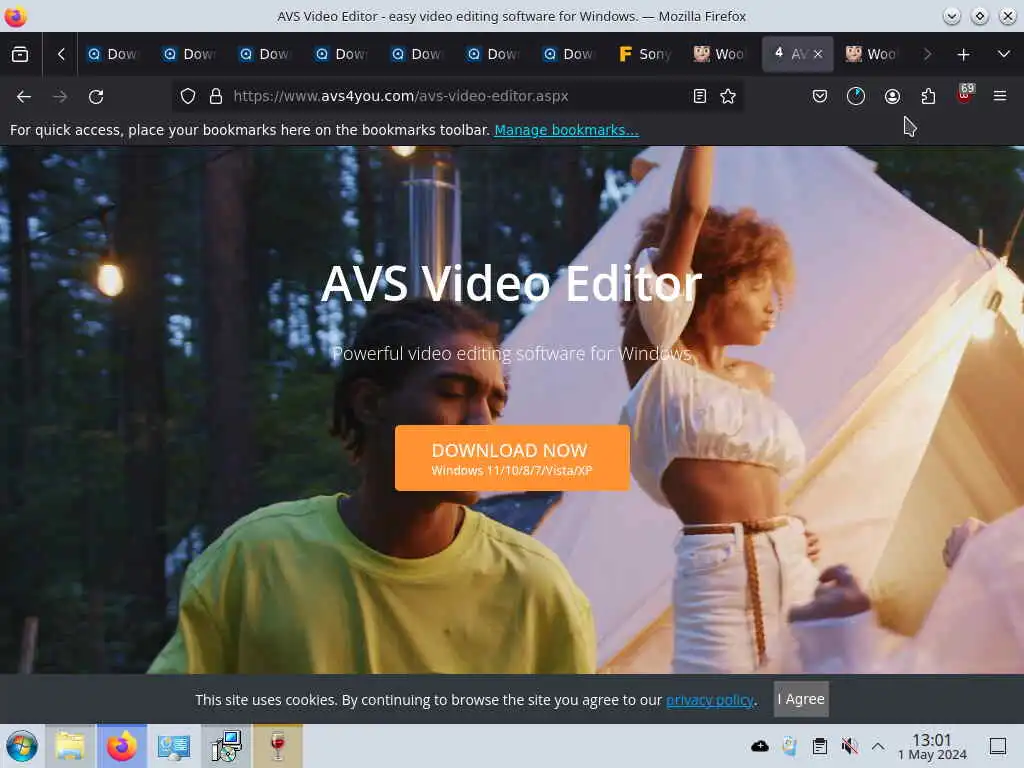
Task: Select the last Dow tab before Sony
Action: click(569, 54)
